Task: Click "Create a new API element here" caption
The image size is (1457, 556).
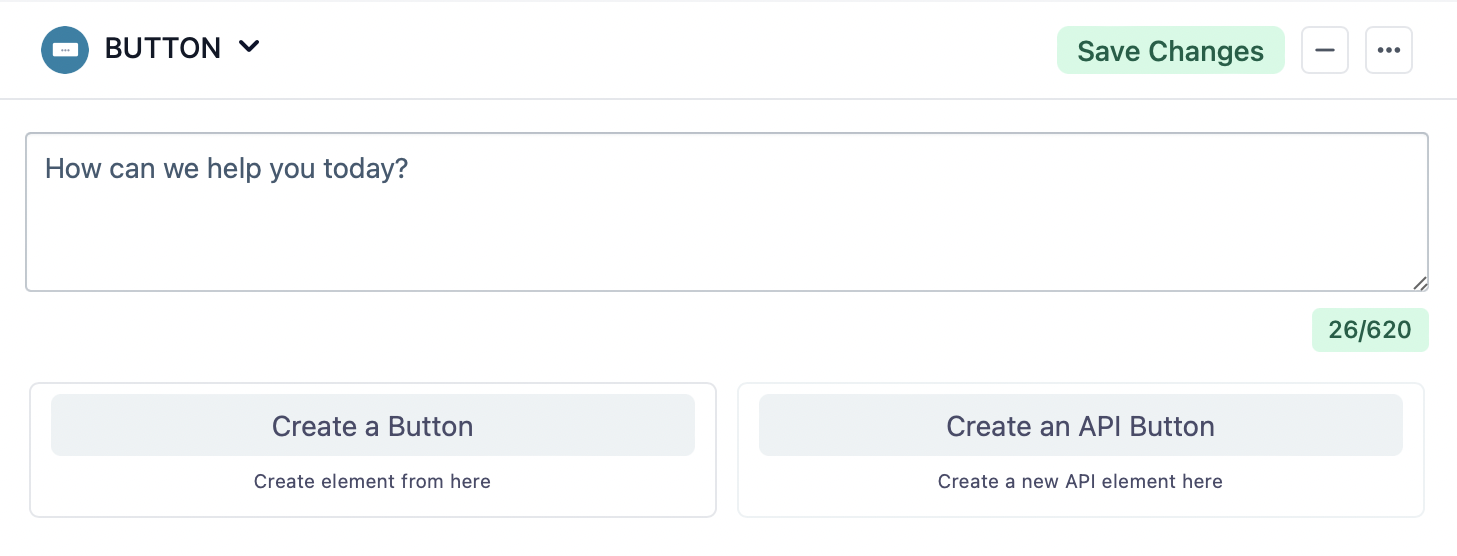Action: point(1080,482)
